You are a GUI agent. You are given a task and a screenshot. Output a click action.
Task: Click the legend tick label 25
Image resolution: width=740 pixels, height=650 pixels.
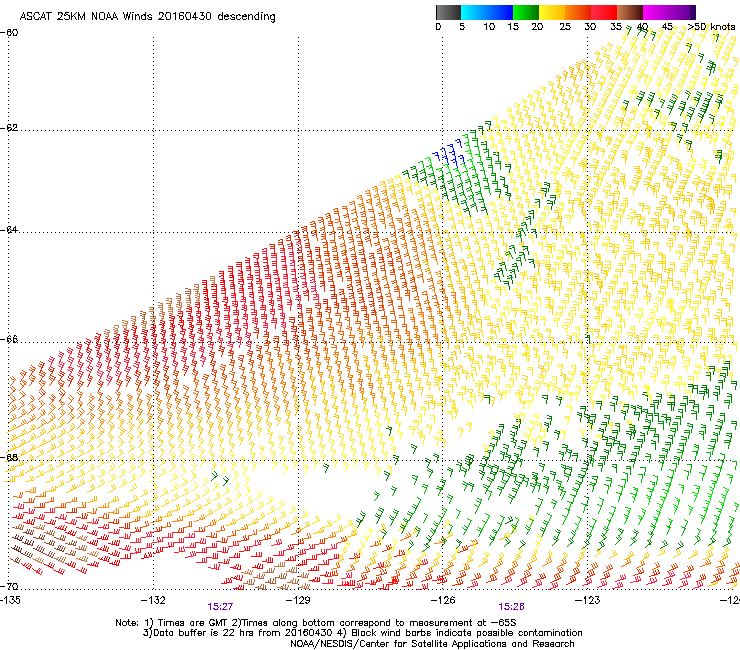[x=565, y=27]
